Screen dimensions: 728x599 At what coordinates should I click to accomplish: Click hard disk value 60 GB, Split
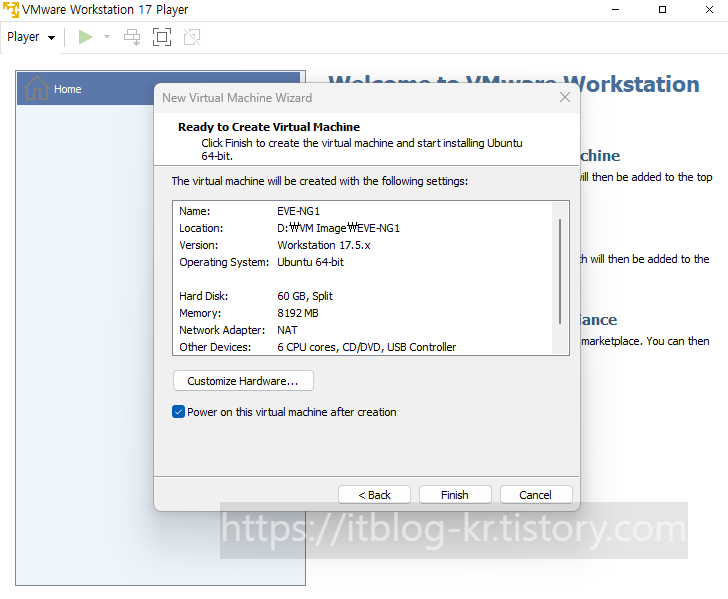305,296
